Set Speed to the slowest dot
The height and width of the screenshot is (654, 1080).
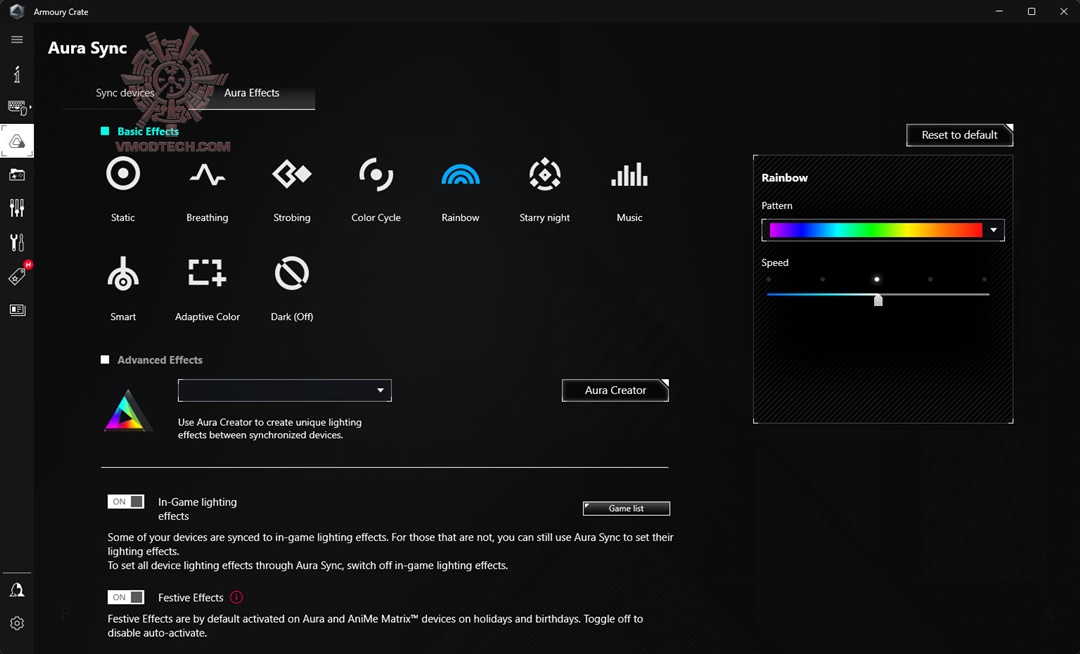769,279
